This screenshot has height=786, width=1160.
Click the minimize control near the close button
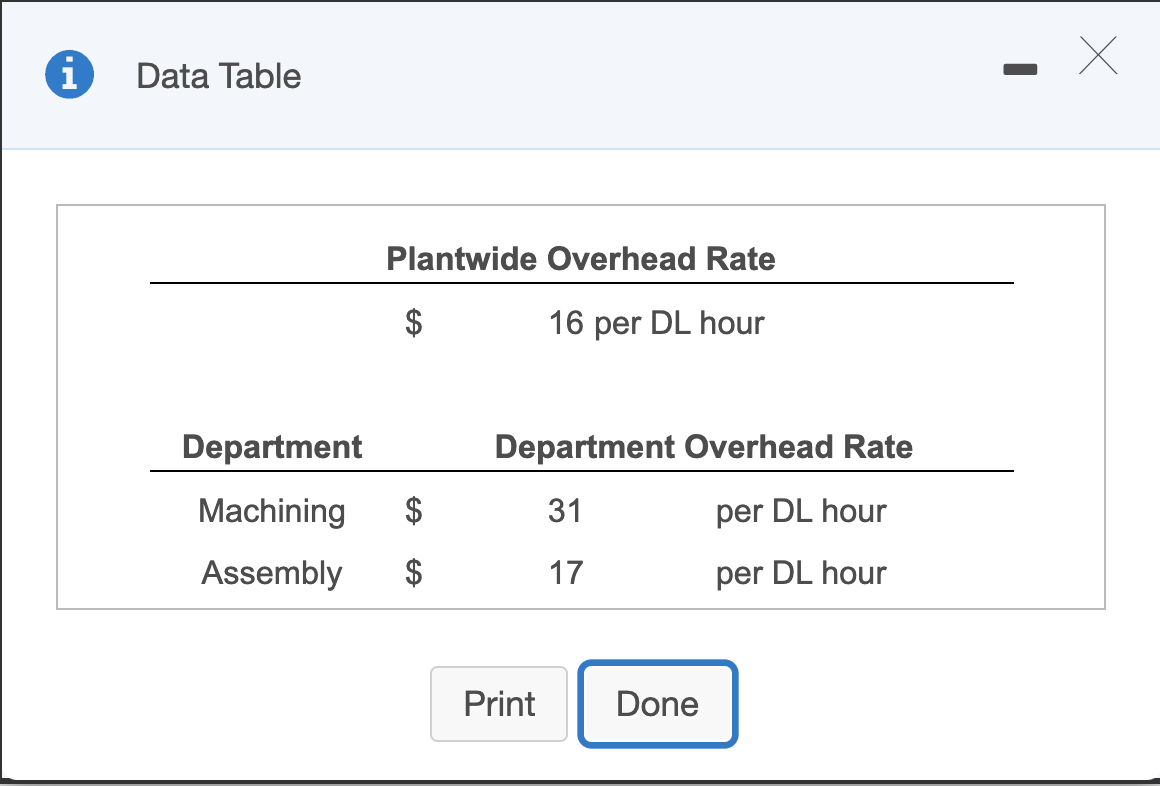tap(1021, 68)
